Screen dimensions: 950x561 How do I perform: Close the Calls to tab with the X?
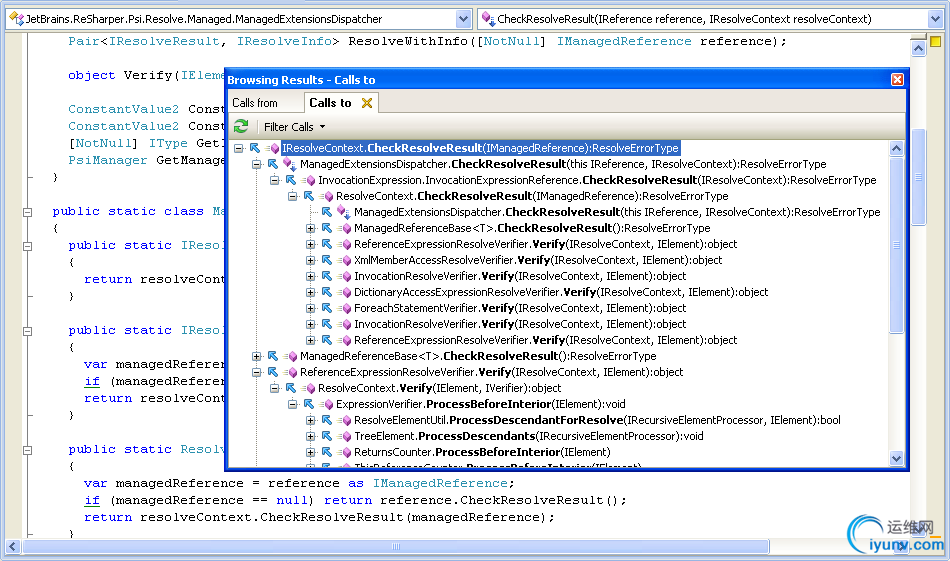pos(367,103)
